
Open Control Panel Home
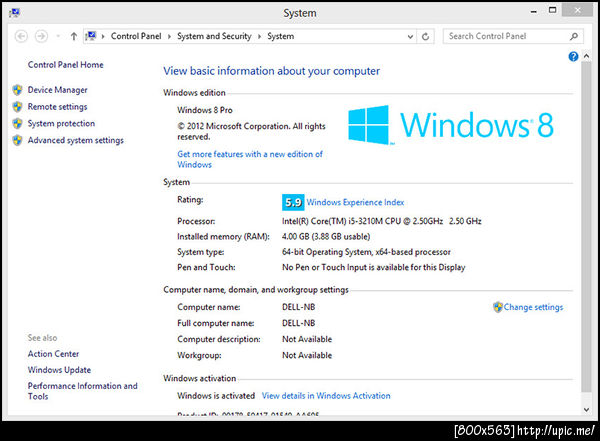click(x=65, y=65)
